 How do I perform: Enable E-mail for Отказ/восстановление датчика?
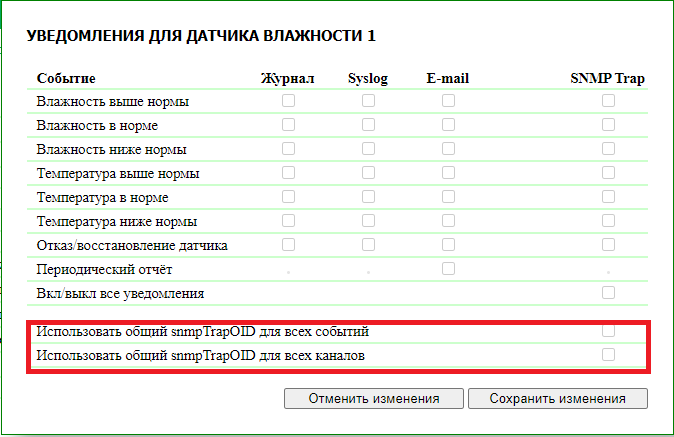(x=448, y=245)
